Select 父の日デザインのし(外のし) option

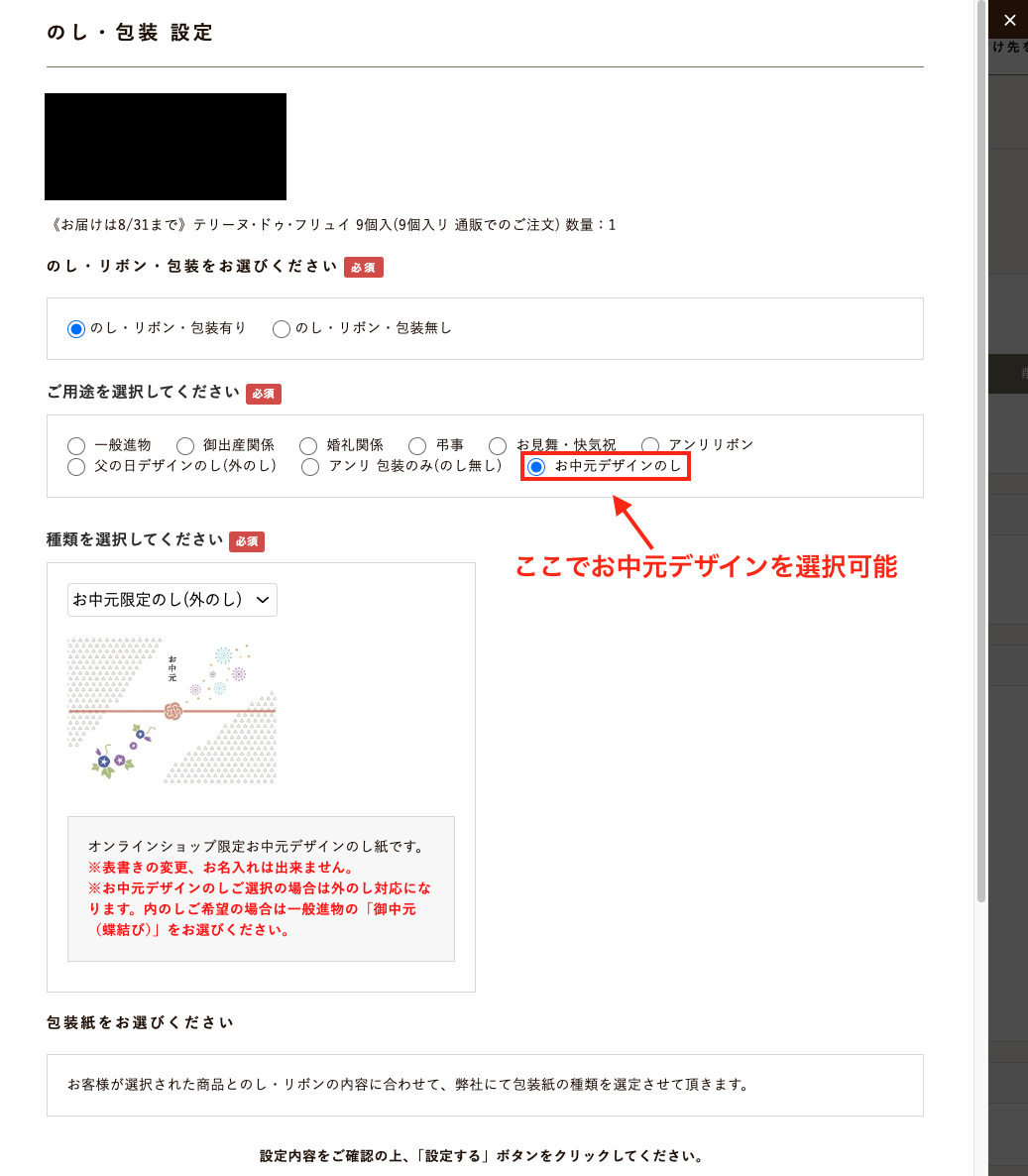[75, 467]
